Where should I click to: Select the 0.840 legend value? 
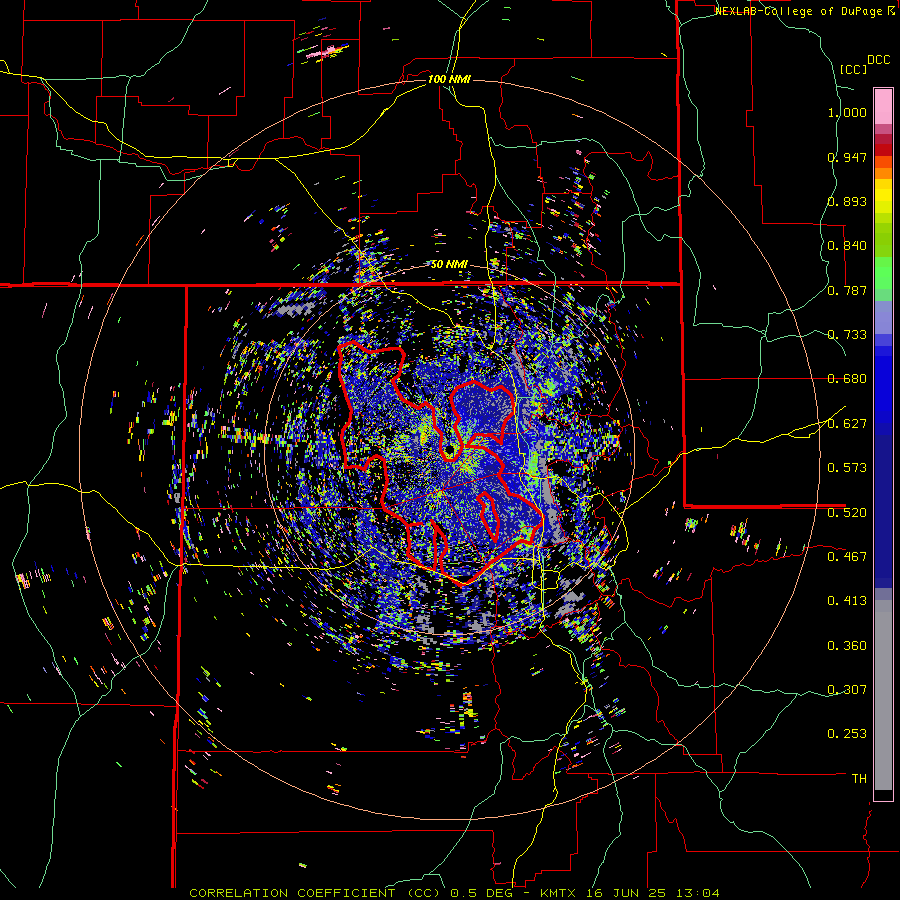tap(847, 246)
